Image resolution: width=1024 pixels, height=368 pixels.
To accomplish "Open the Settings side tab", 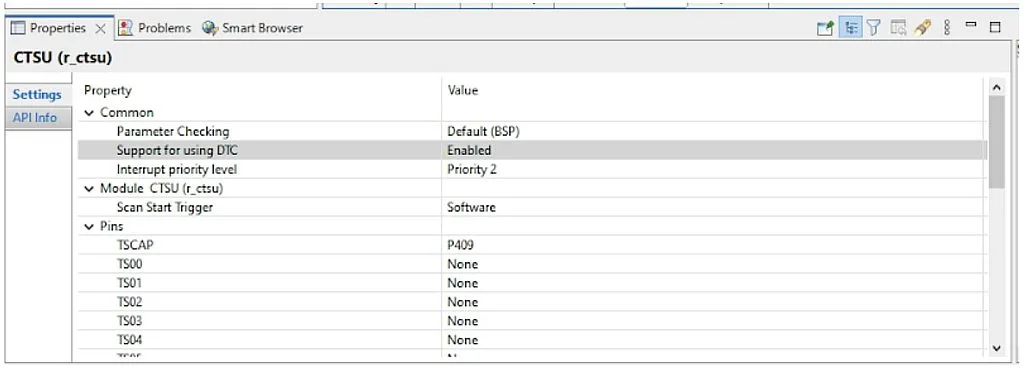I will point(37,95).
